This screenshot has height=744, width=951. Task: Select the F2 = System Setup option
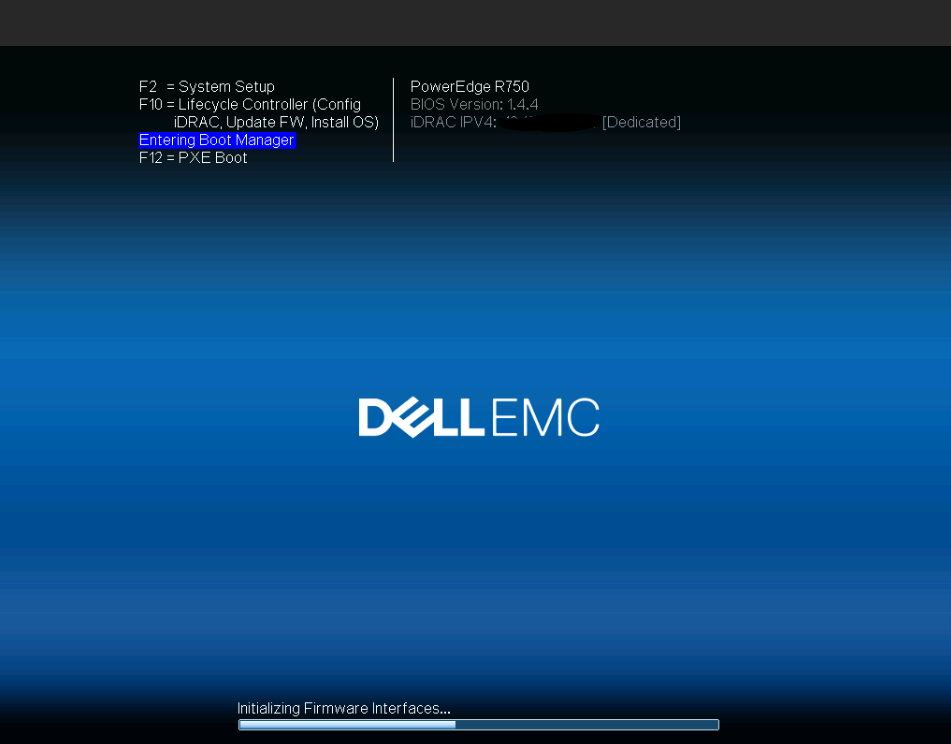coord(207,87)
